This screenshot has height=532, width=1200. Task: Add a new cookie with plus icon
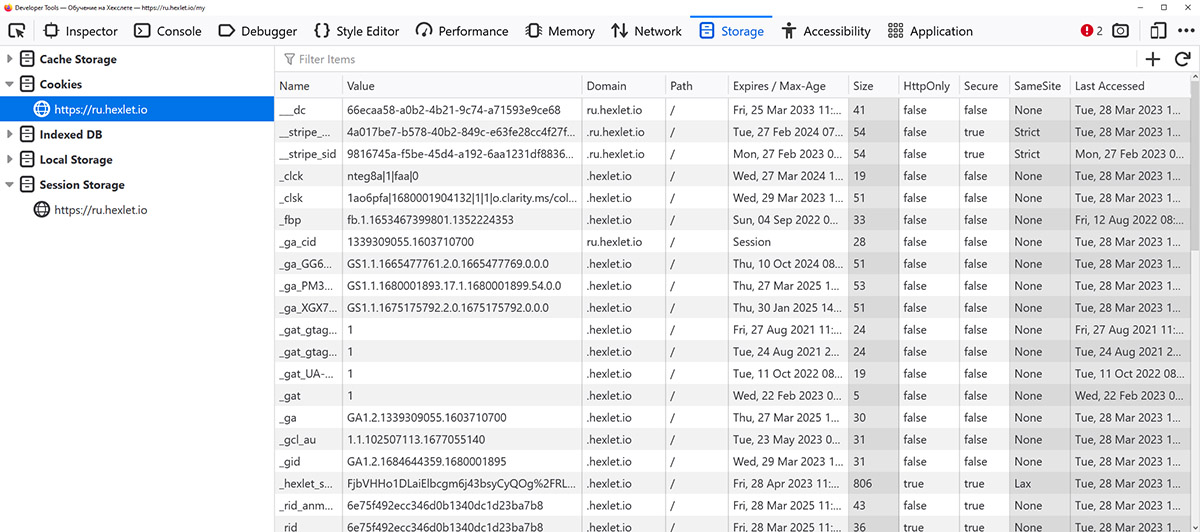pyautogui.click(x=1153, y=59)
